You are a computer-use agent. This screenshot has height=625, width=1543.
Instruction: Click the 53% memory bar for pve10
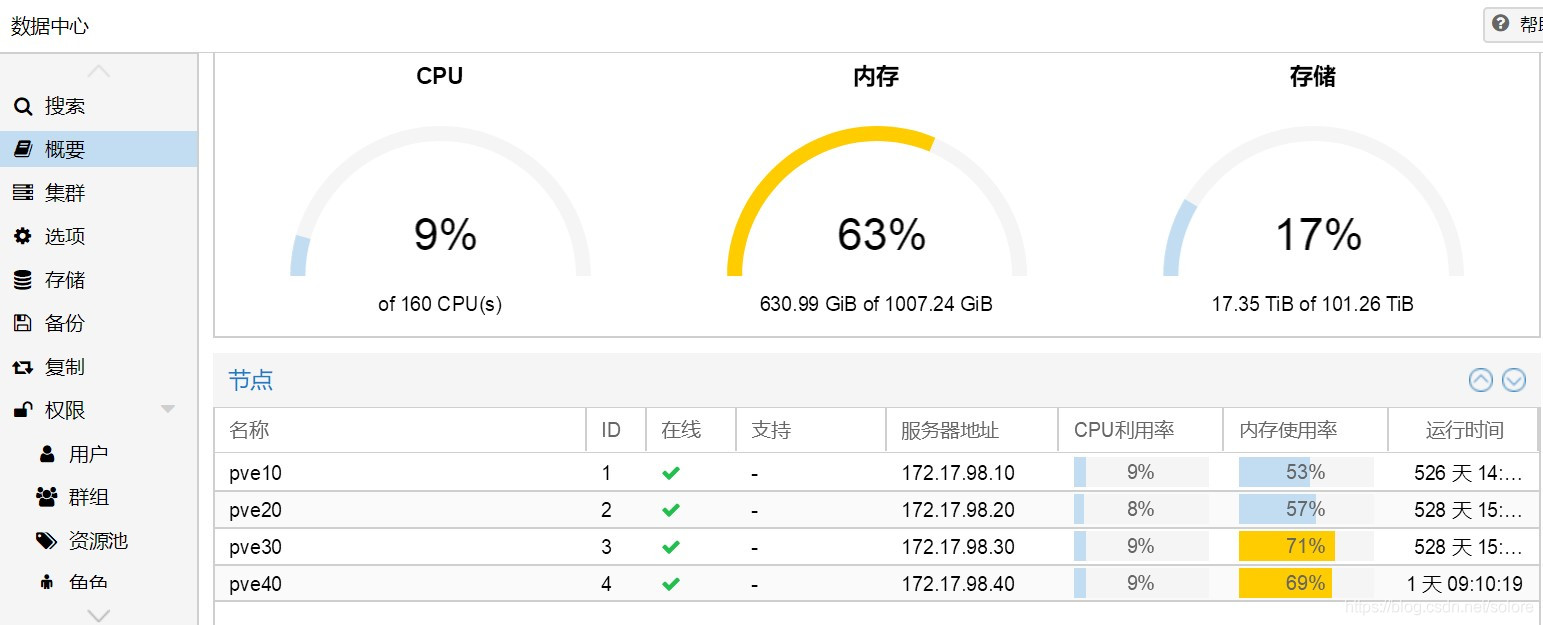click(x=1306, y=472)
